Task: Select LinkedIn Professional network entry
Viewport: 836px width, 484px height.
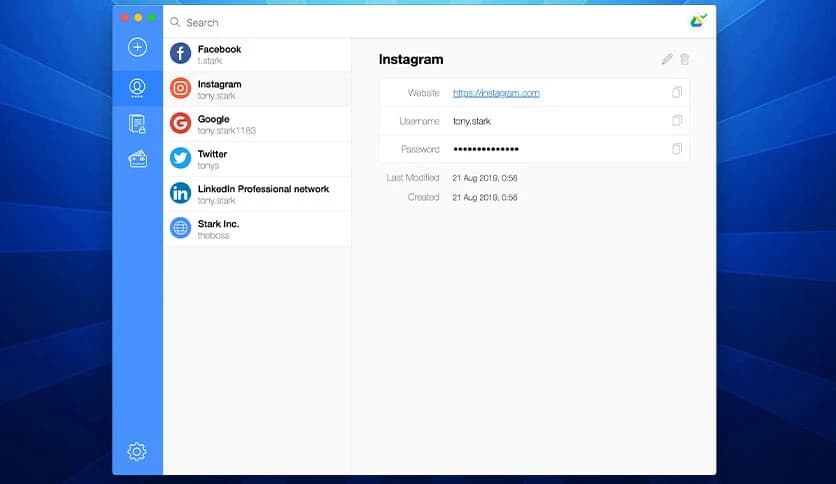Action: click(x=257, y=193)
